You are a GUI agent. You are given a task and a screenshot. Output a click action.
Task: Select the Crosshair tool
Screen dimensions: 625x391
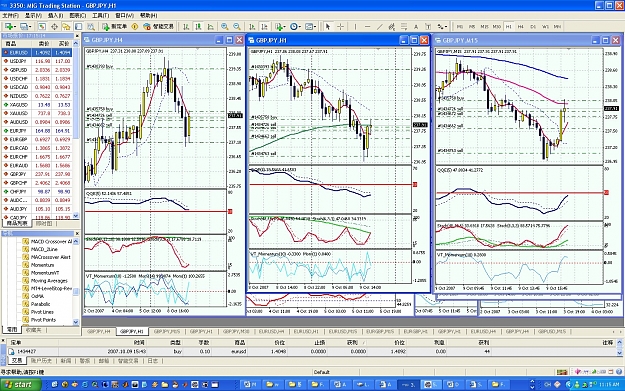341,27
